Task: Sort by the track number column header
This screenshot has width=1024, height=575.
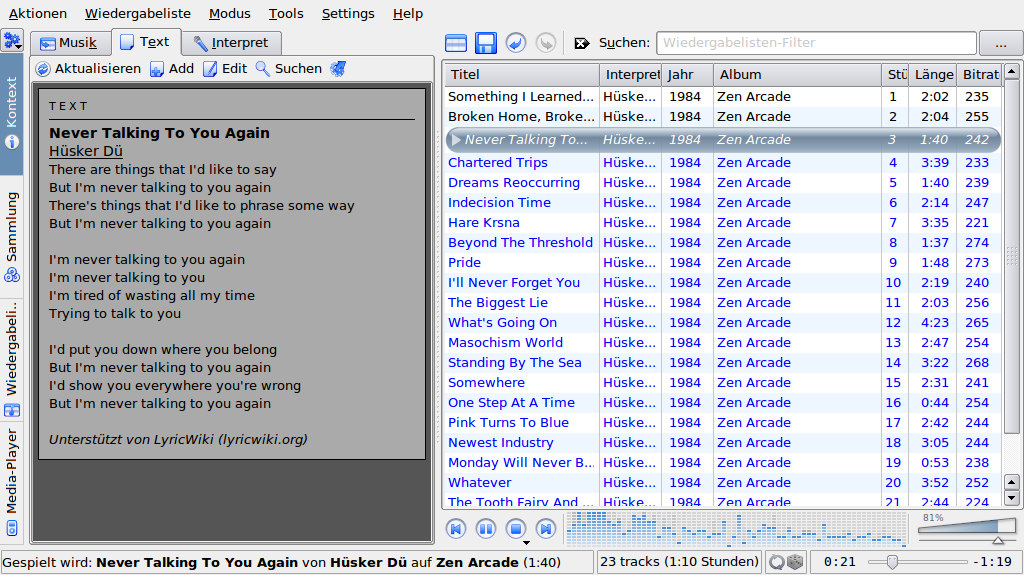Action: [x=895, y=74]
